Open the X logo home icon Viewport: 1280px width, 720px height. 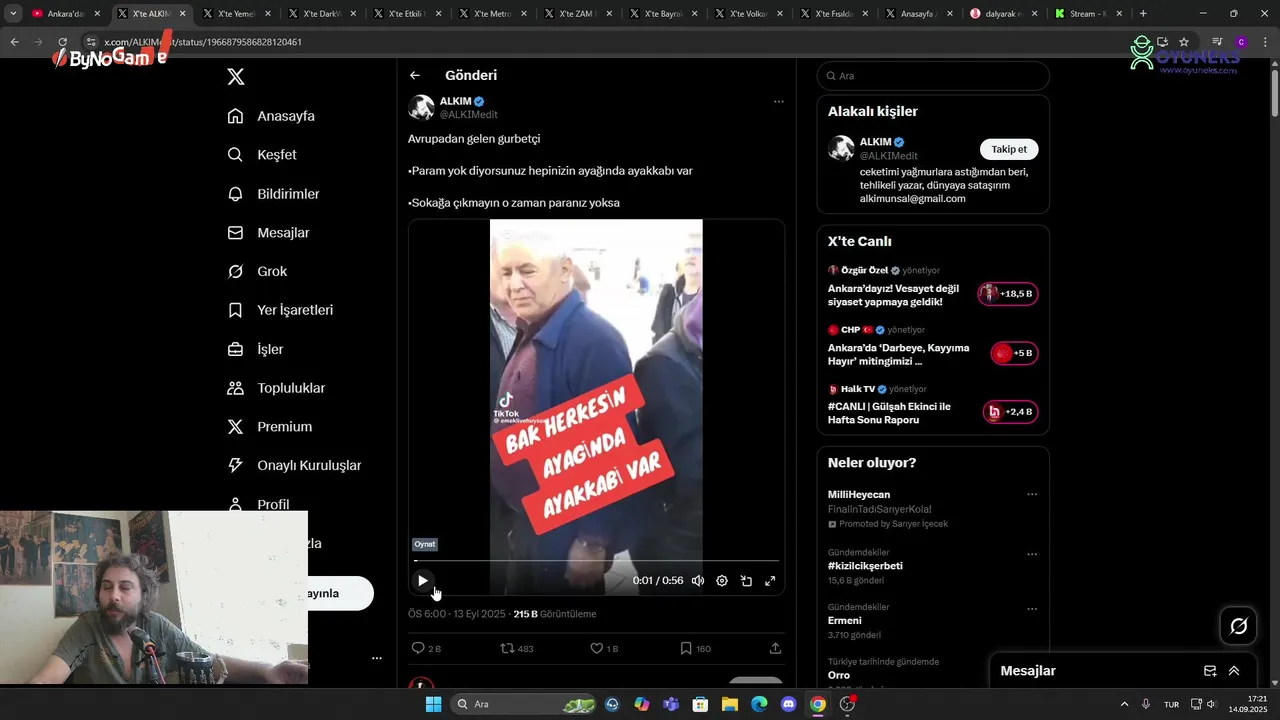click(x=236, y=77)
